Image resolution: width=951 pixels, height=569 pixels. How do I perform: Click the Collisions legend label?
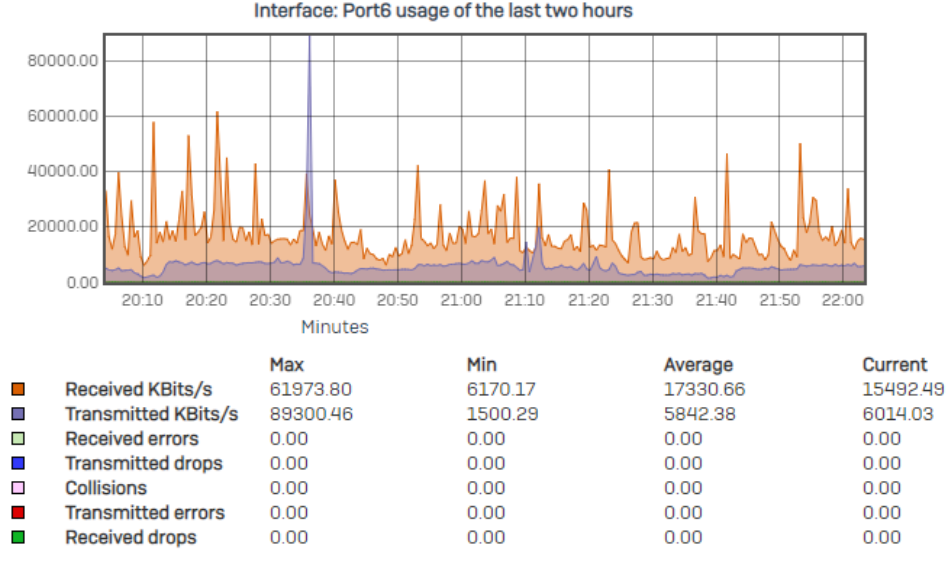(x=106, y=488)
